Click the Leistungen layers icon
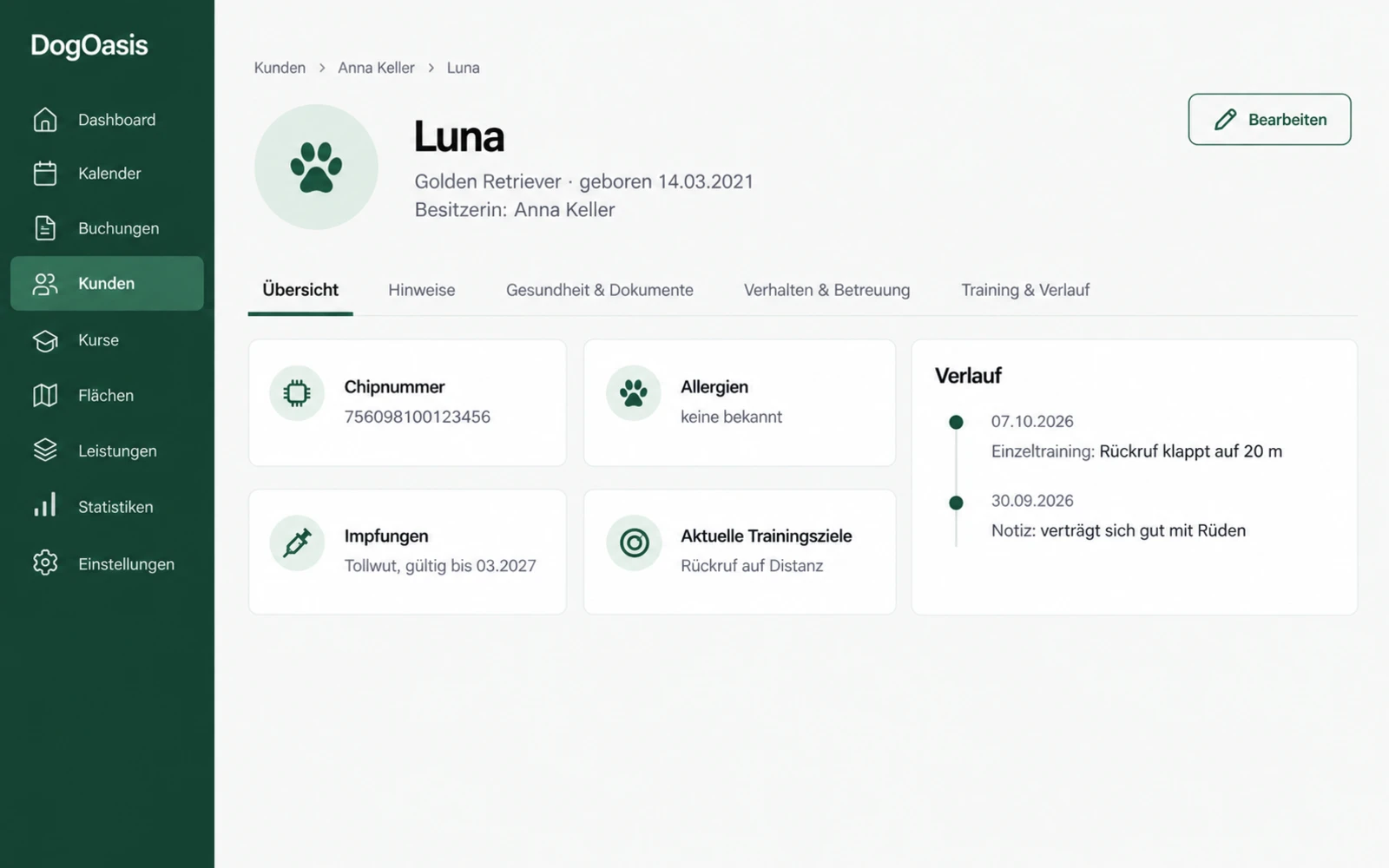Viewport: 1389px width, 868px height. click(45, 450)
